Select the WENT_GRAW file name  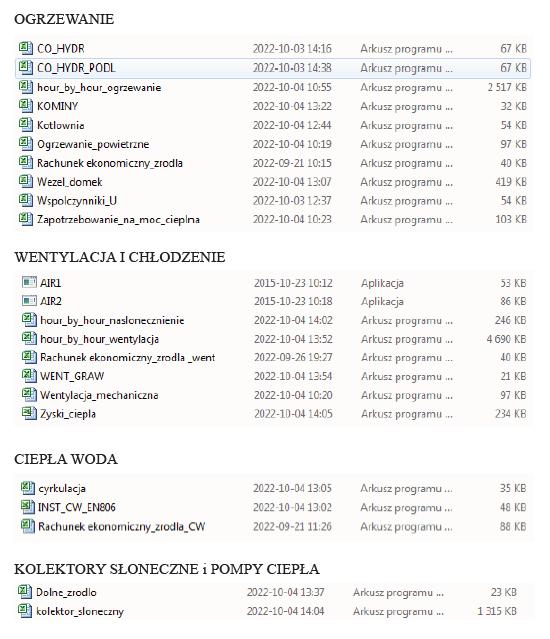72,376
